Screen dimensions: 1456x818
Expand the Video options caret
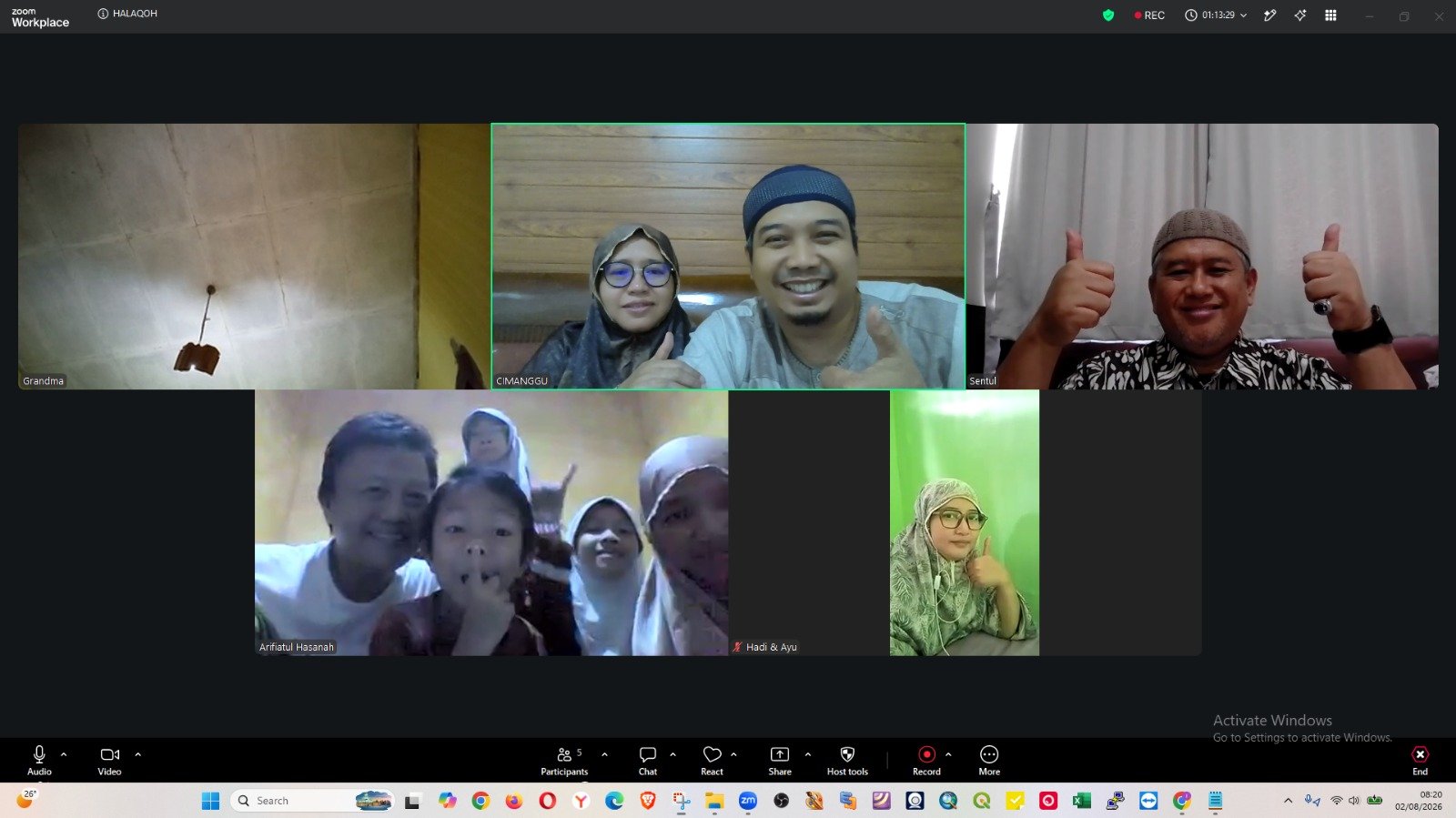137,754
